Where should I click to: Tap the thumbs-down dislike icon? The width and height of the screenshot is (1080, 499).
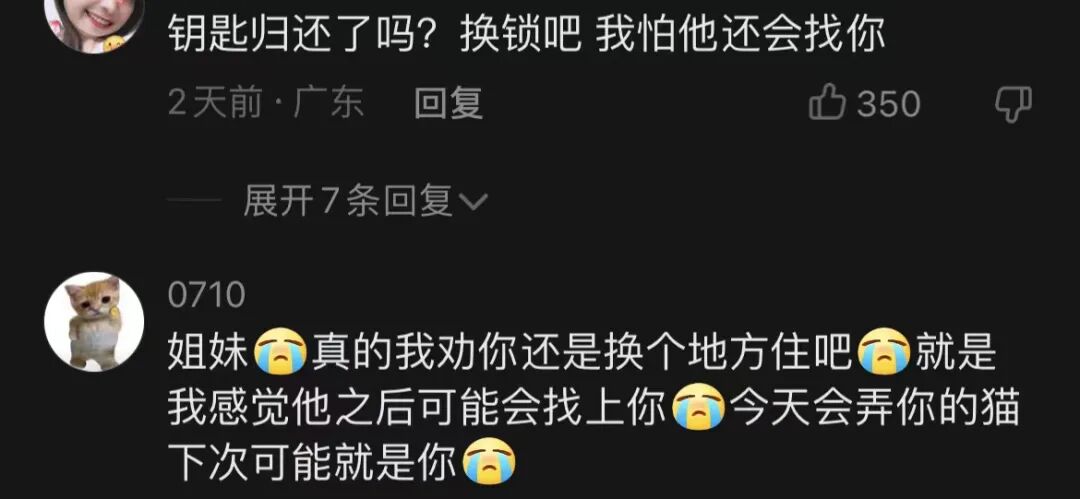(1013, 104)
